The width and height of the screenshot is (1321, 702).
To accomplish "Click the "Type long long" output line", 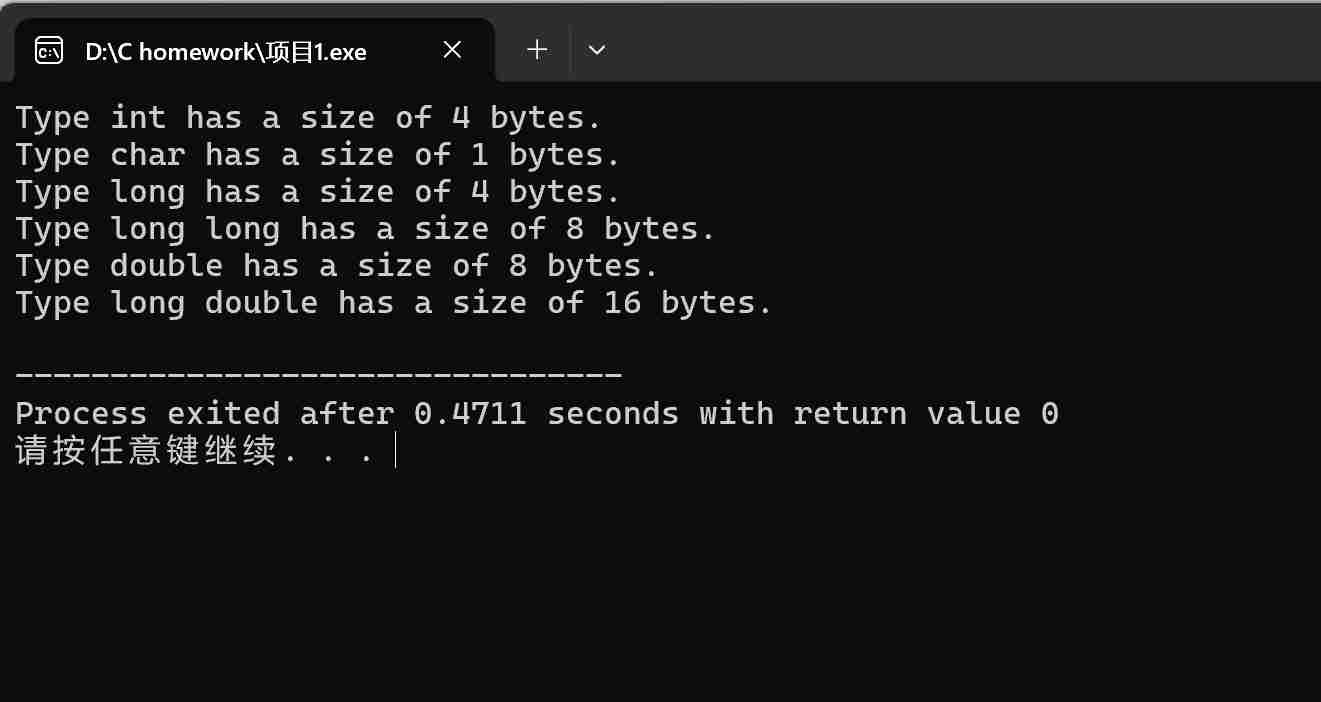I will pos(365,229).
